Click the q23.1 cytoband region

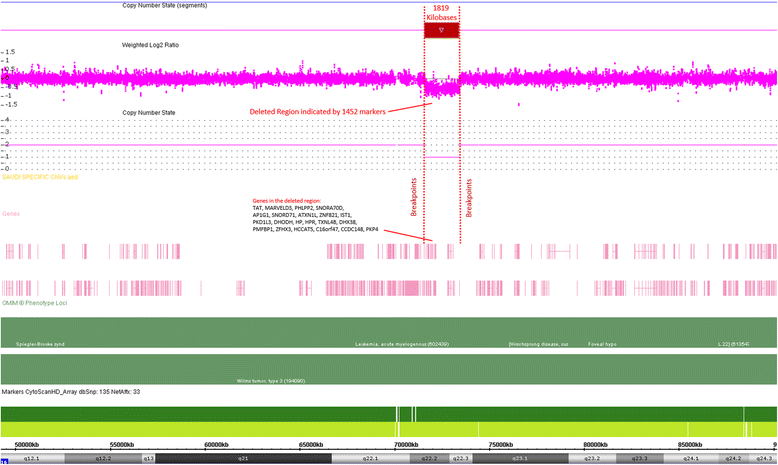[x=519, y=458]
